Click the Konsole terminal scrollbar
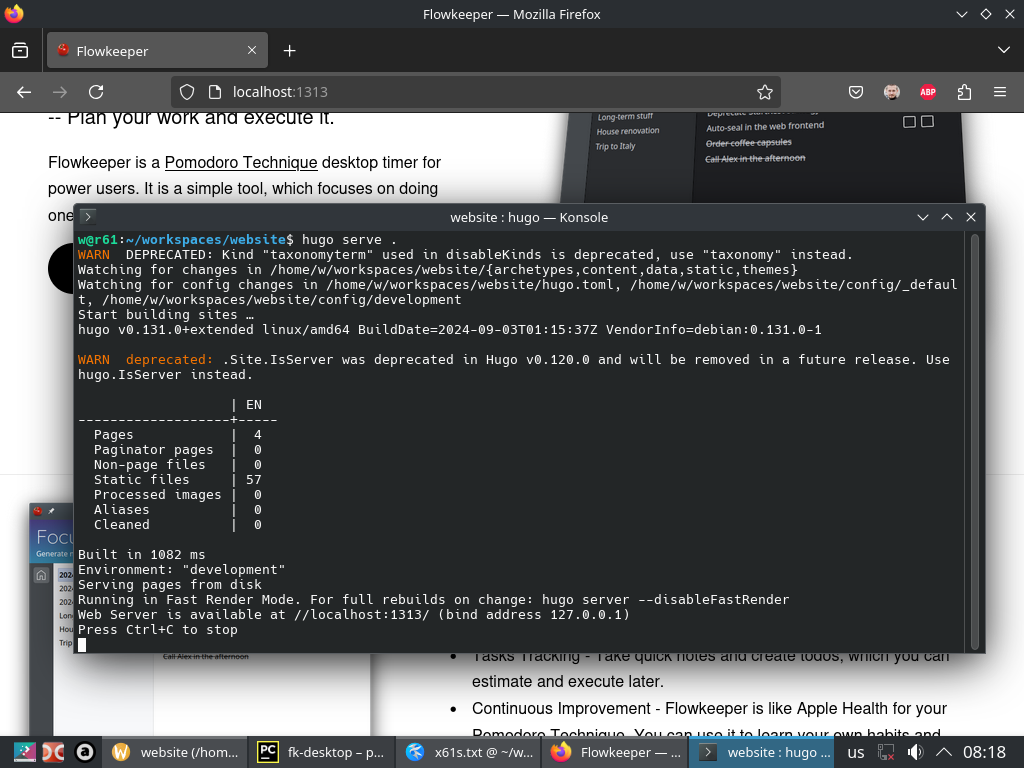This screenshot has height=768, width=1024. pyautogui.click(x=974, y=441)
